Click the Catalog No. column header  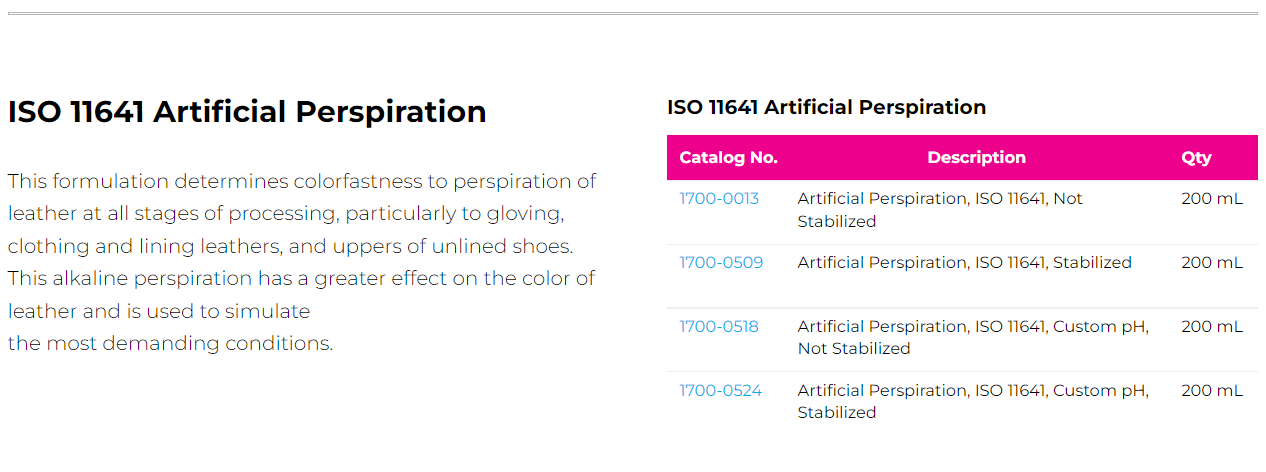[728, 158]
